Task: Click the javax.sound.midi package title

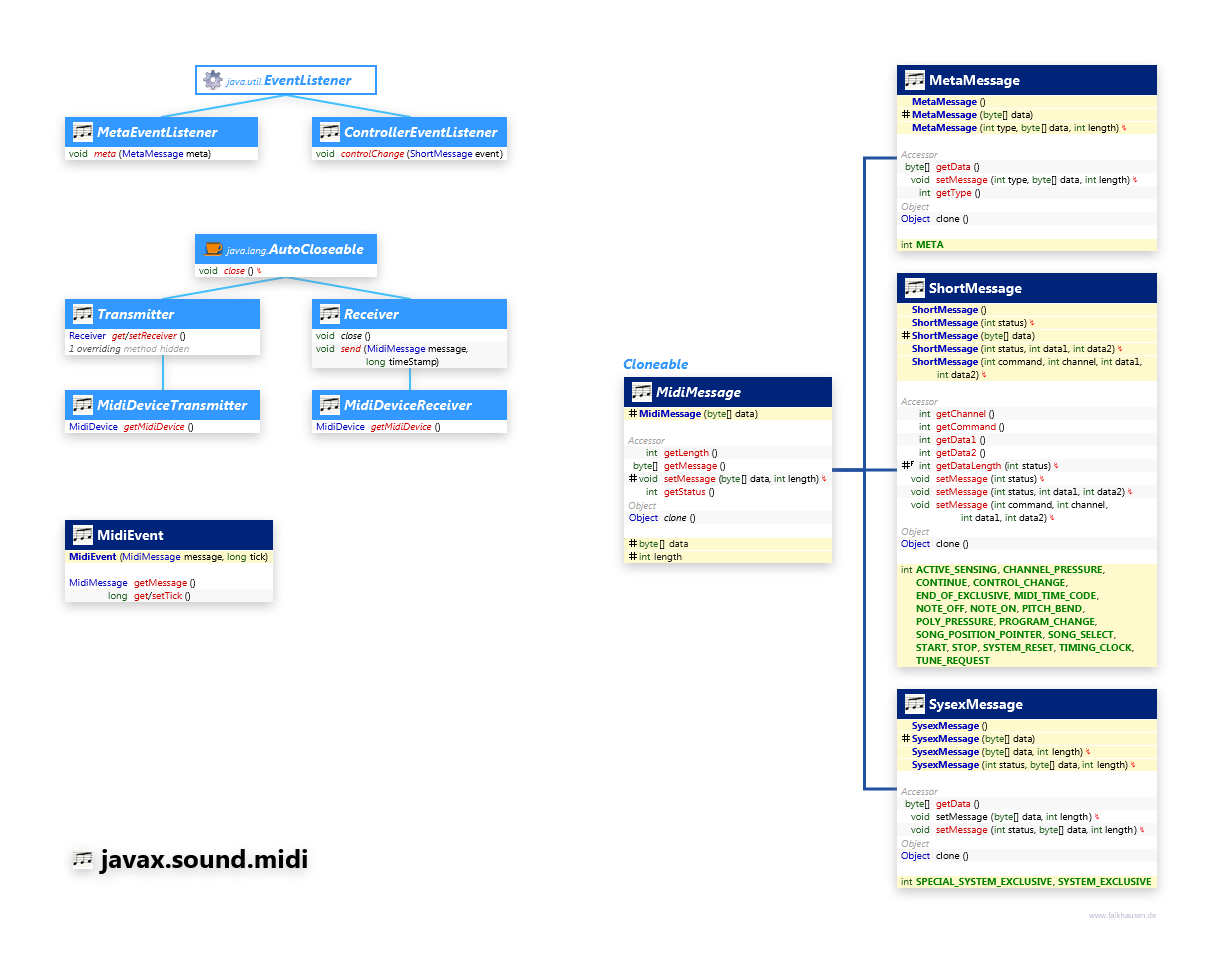Action: pos(204,860)
